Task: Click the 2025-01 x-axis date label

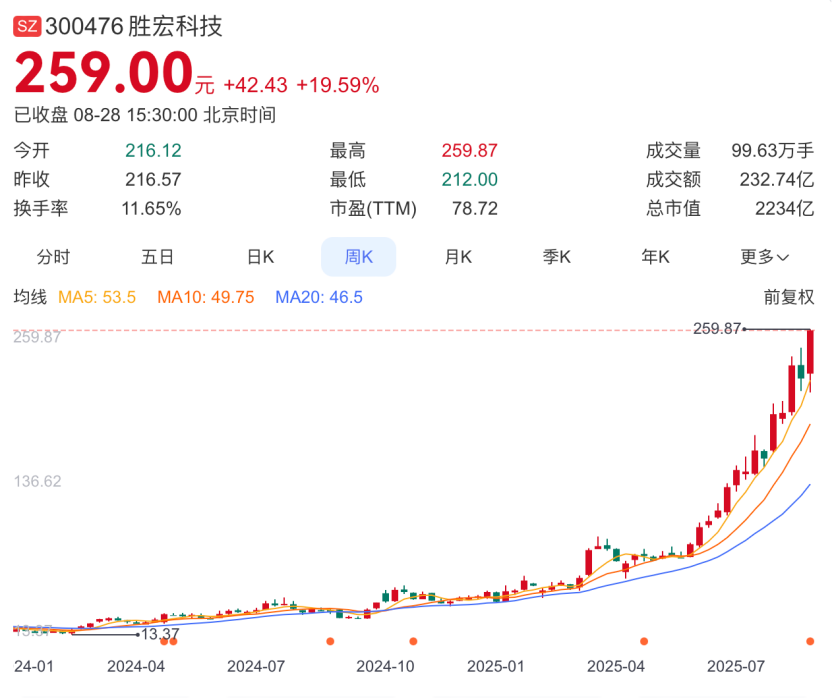Action: coord(496,666)
